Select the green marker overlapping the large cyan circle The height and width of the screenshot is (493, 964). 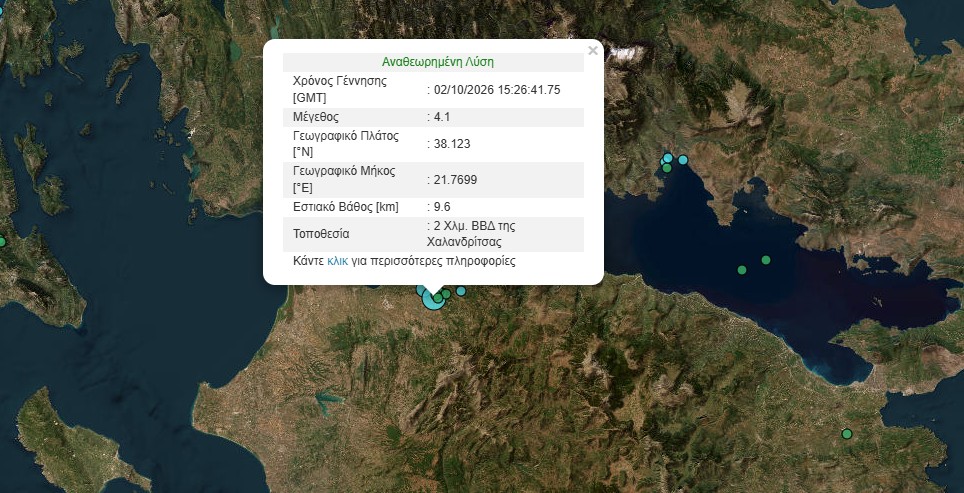tap(438, 299)
